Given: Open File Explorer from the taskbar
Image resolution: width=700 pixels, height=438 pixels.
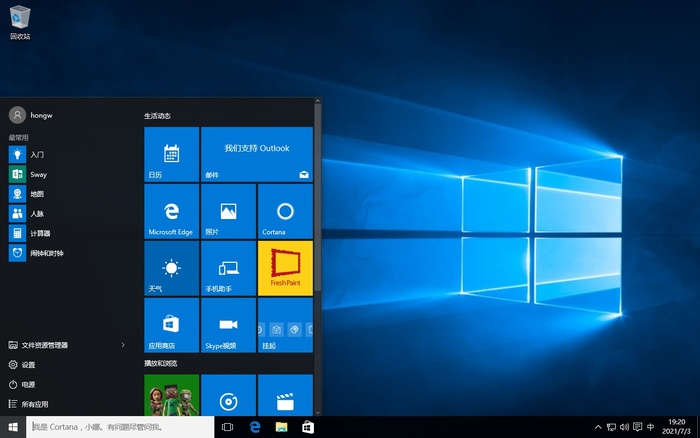Looking at the screenshot, I should (x=281, y=427).
